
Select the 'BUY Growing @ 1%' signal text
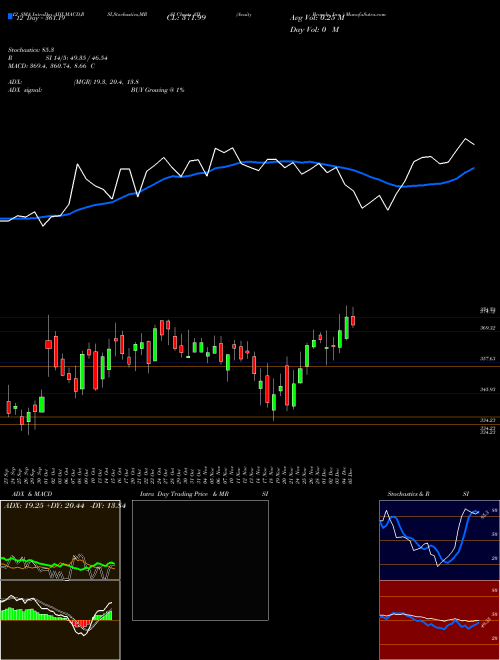[x=157, y=90]
